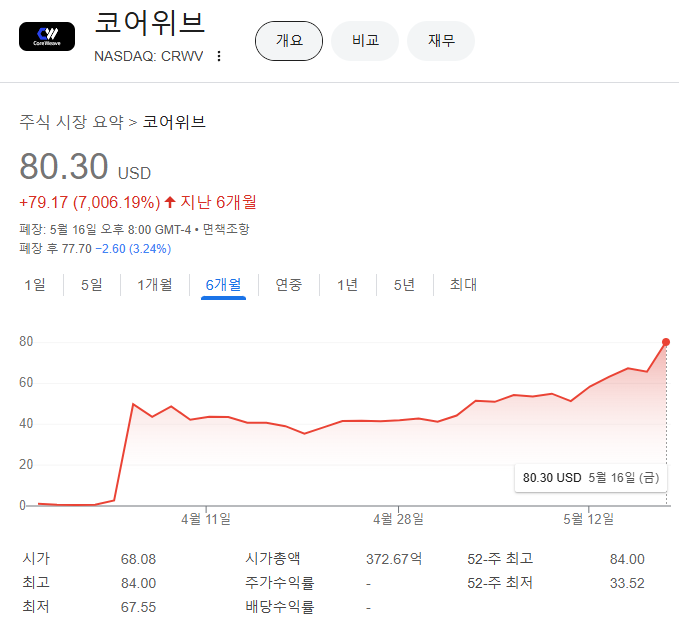
Task: Switch to the 비교 compare tab
Action: 365,41
